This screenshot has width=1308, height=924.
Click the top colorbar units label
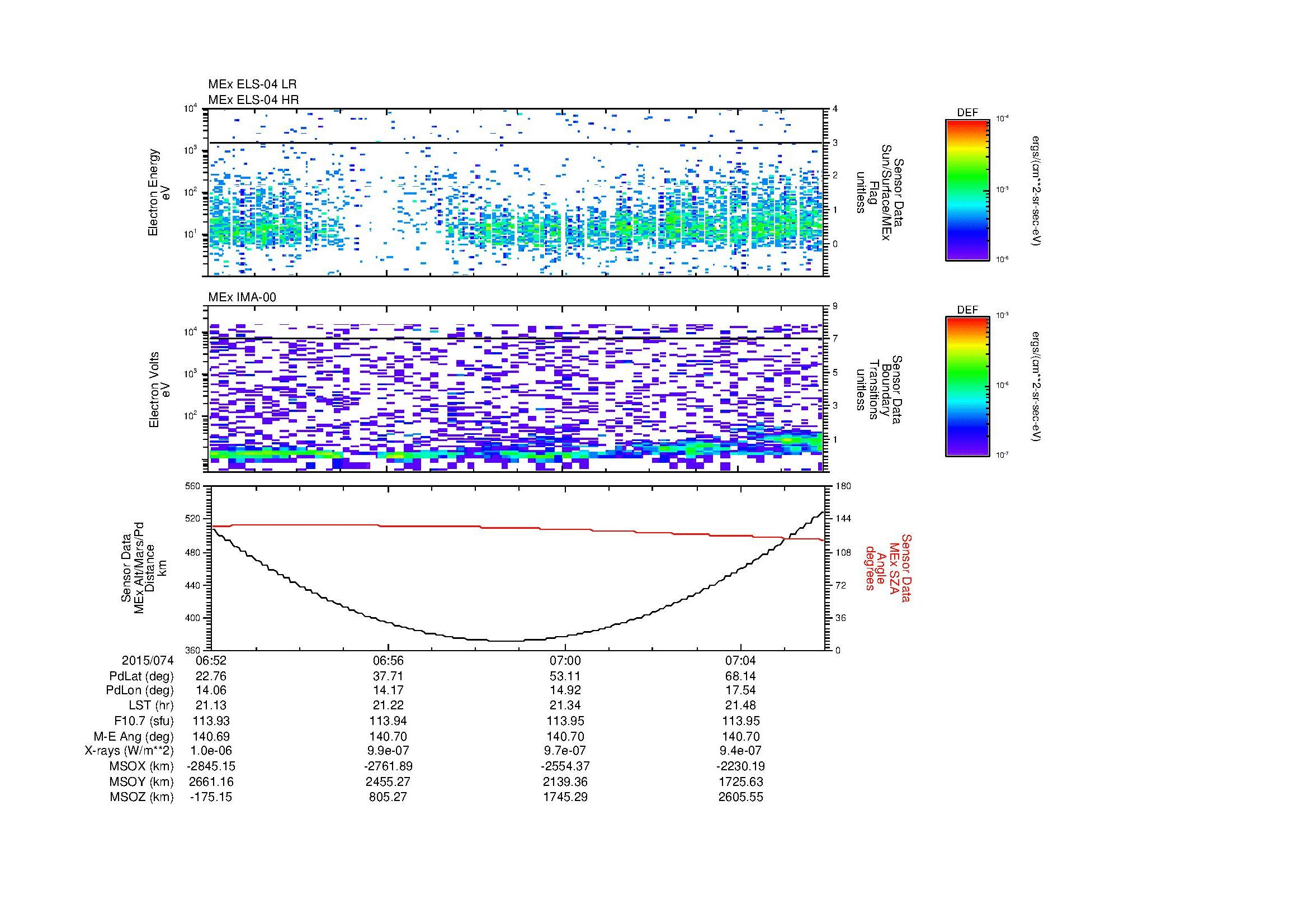pos(1036,190)
